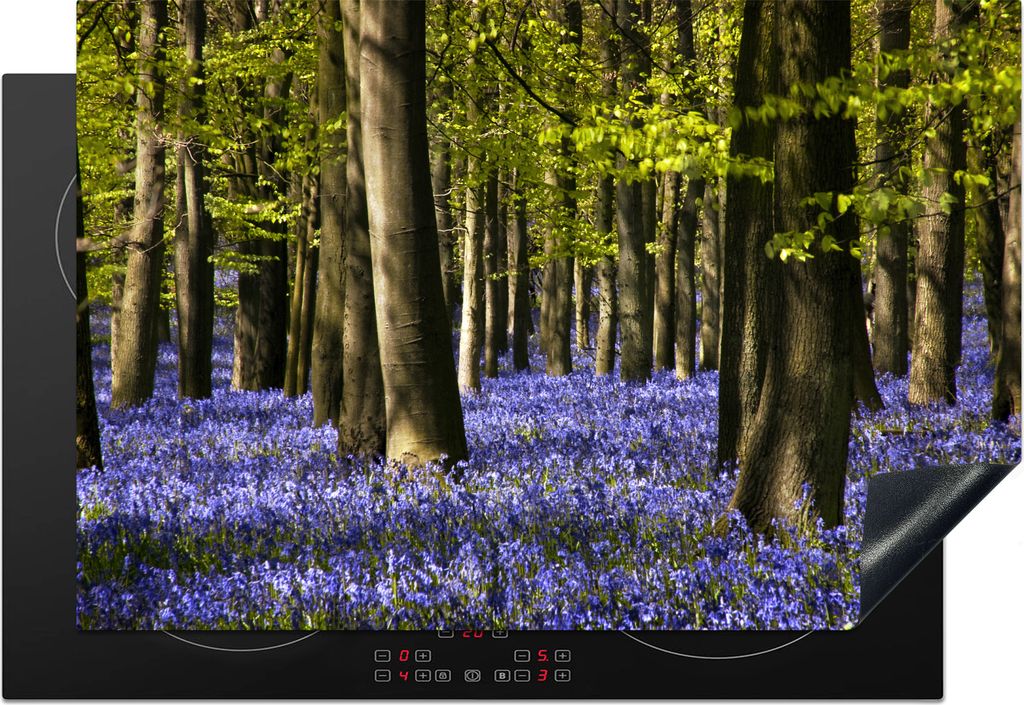Decrease the zone showing 0
Screen dimensions: 1024x705
(383, 656)
